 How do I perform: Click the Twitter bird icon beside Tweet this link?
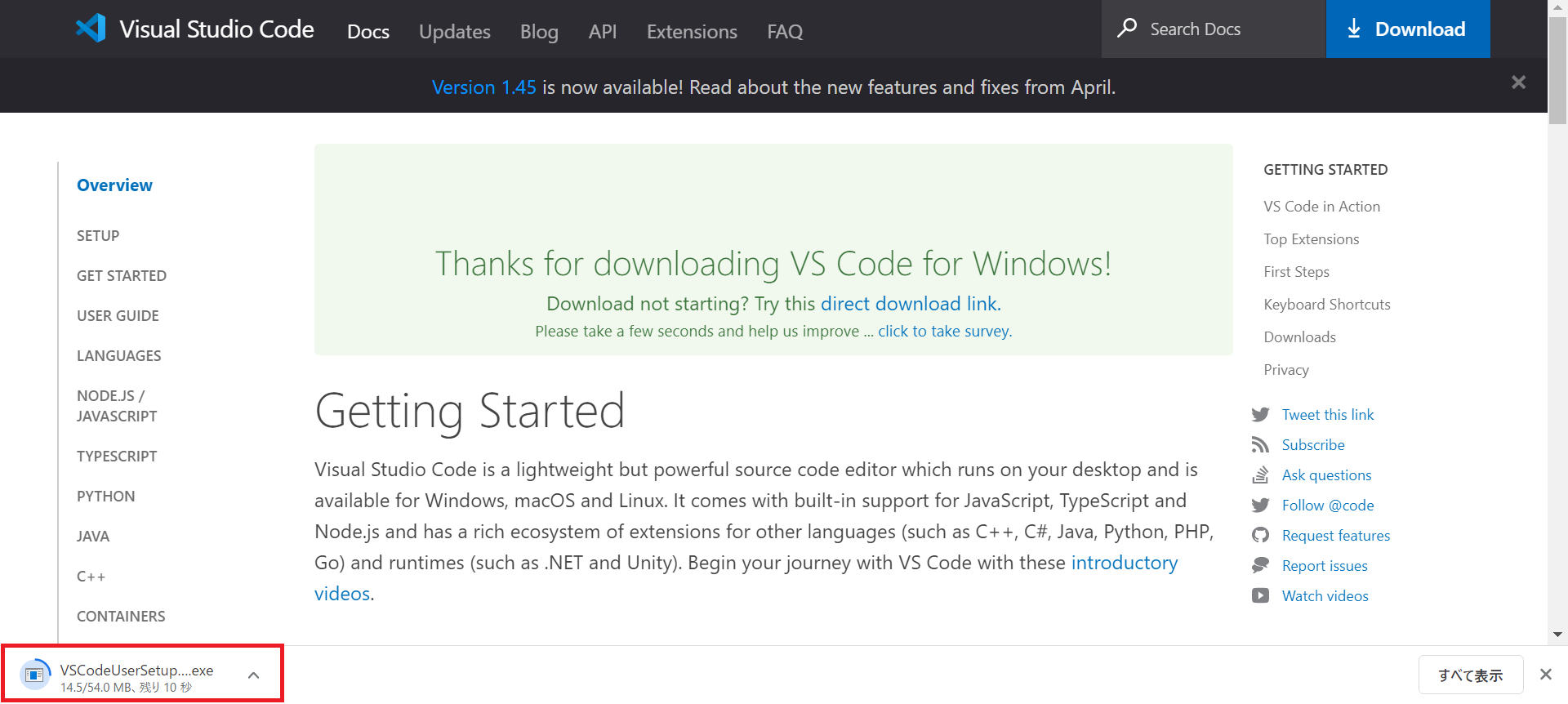(x=1260, y=415)
